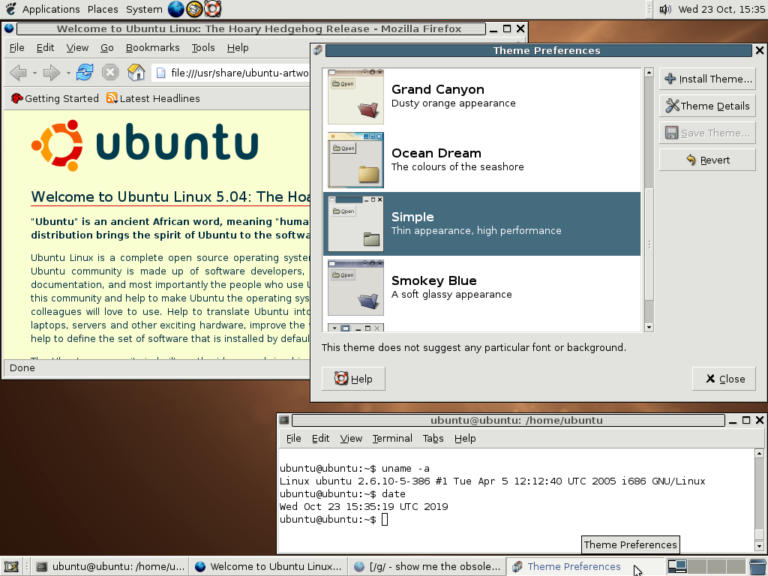
Task: Open terminal View menu
Action: point(351,438)
